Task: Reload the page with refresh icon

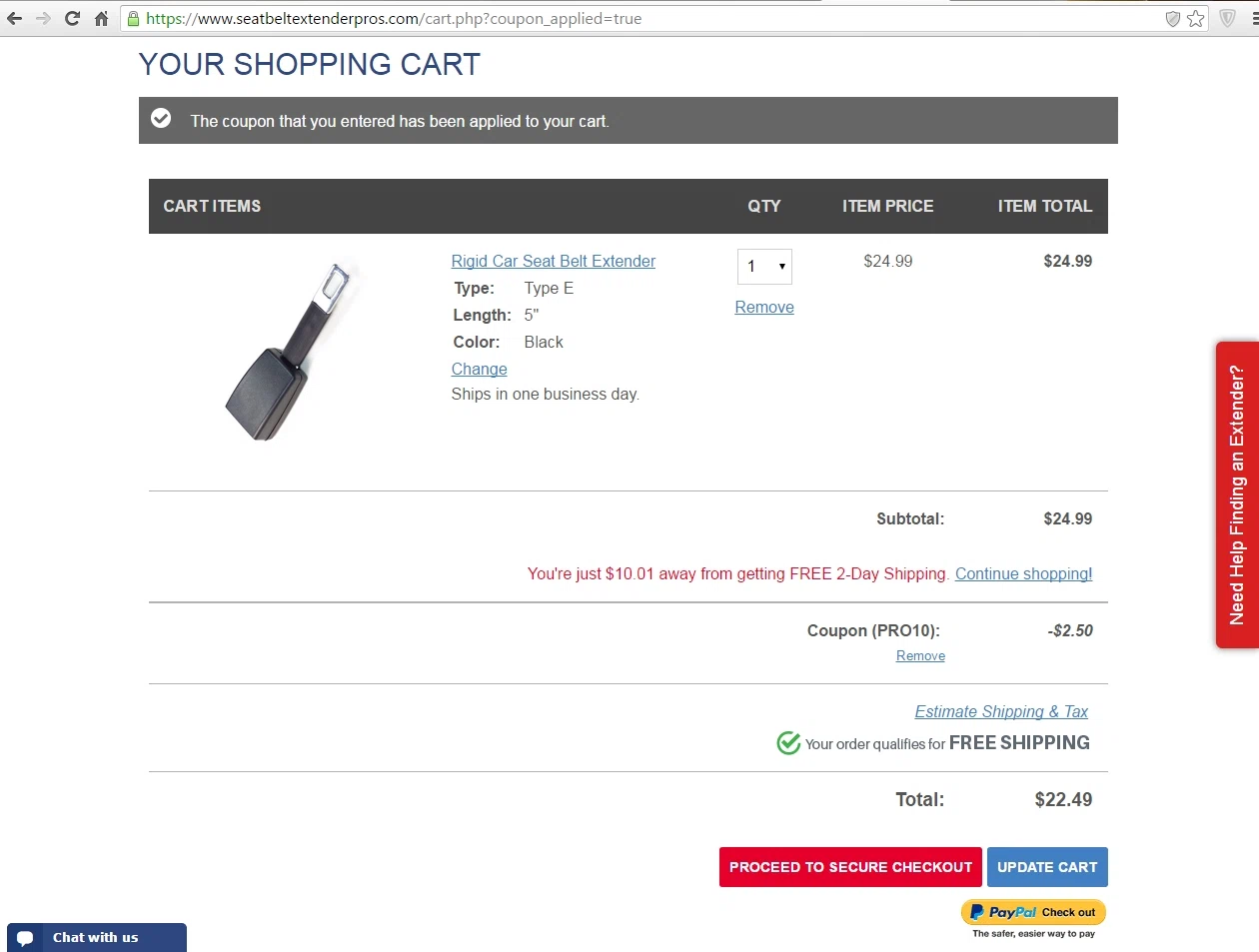Action: 72,18
